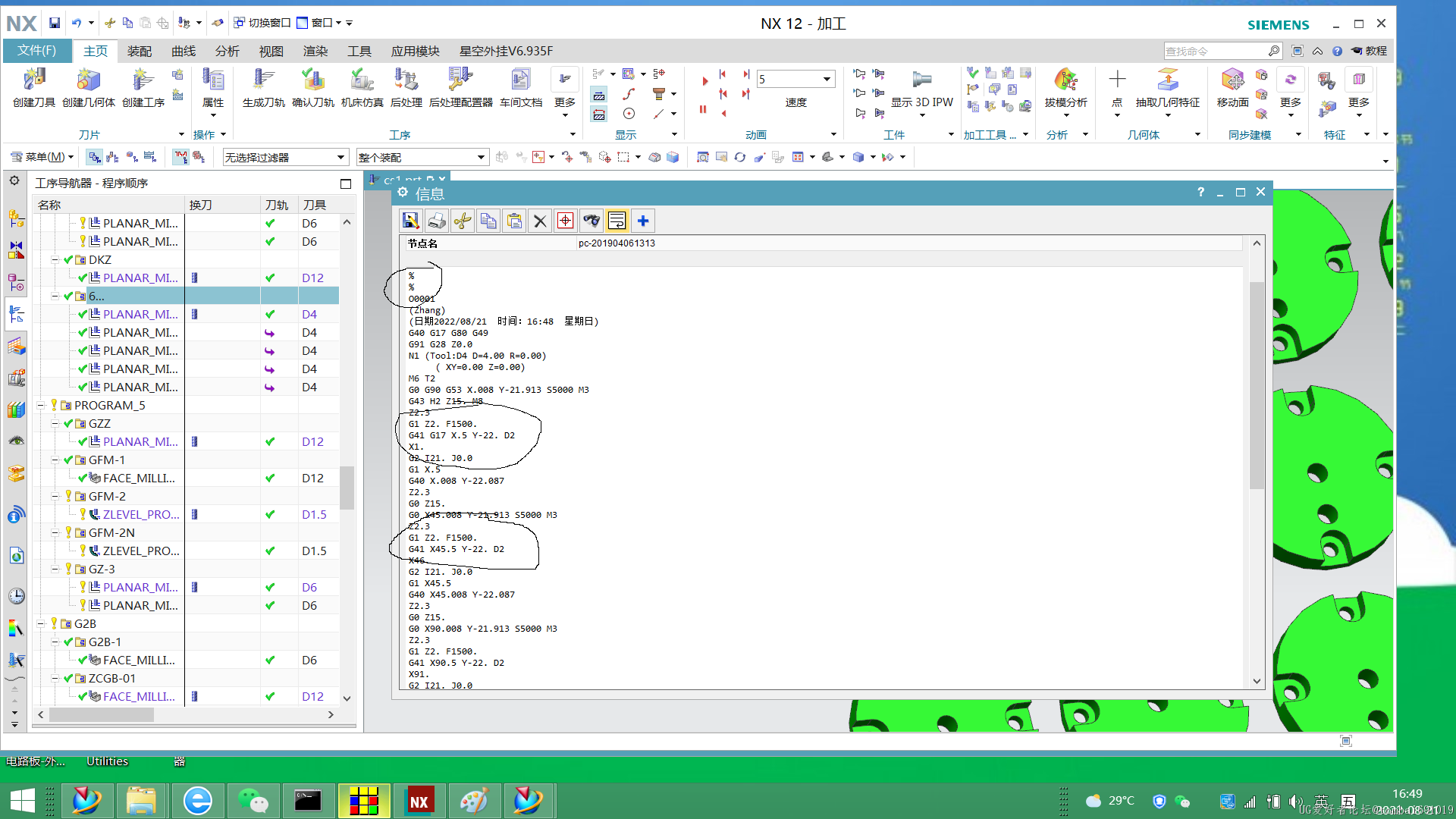Image resolution: width=1456 pixels, height=819 pixels.
Task: Click the 教程 tutorial link
Action: 1370,51
